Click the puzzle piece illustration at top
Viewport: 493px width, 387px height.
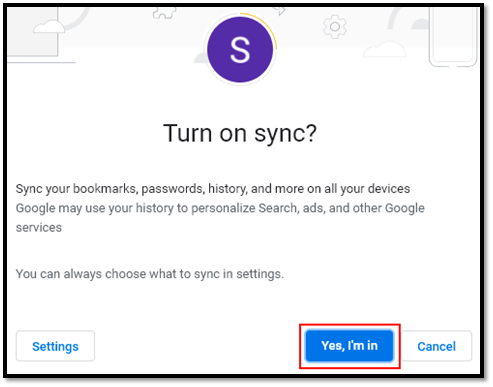164,13
